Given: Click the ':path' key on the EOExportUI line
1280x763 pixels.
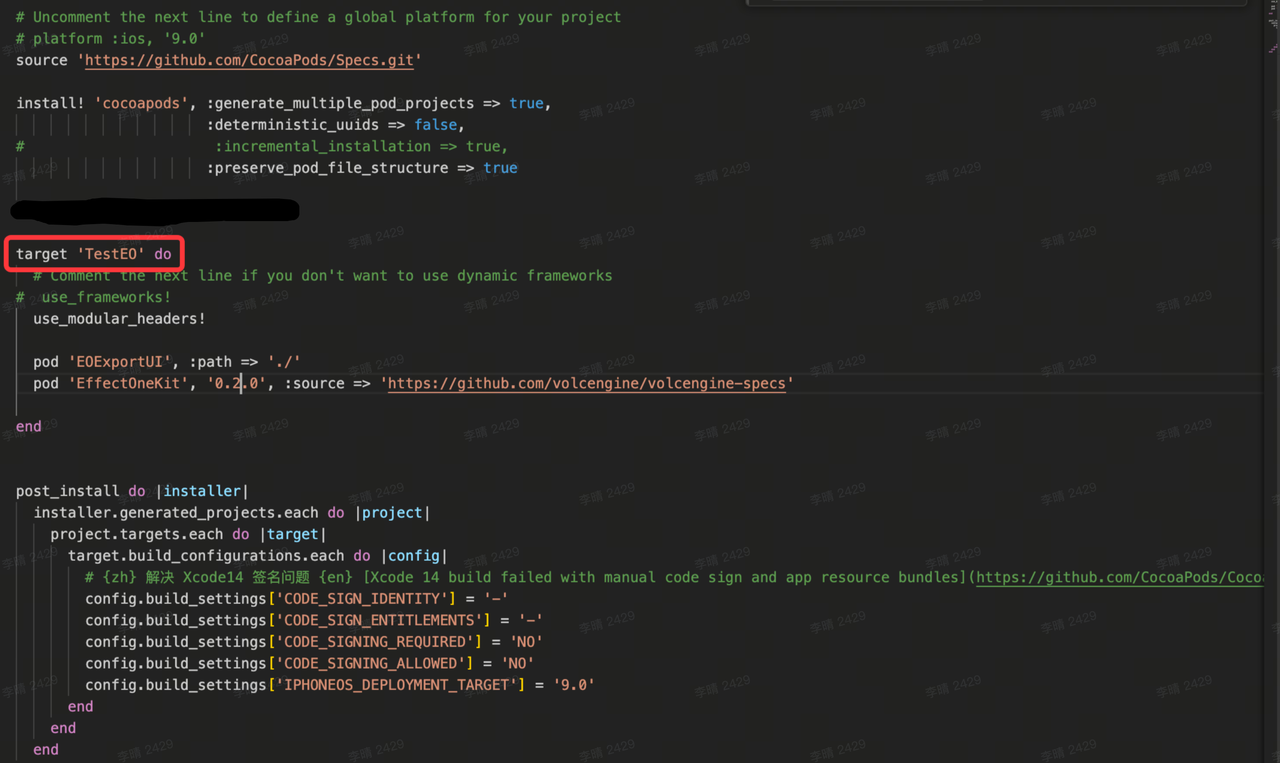Looking at the screenshot, I should 210,361.
